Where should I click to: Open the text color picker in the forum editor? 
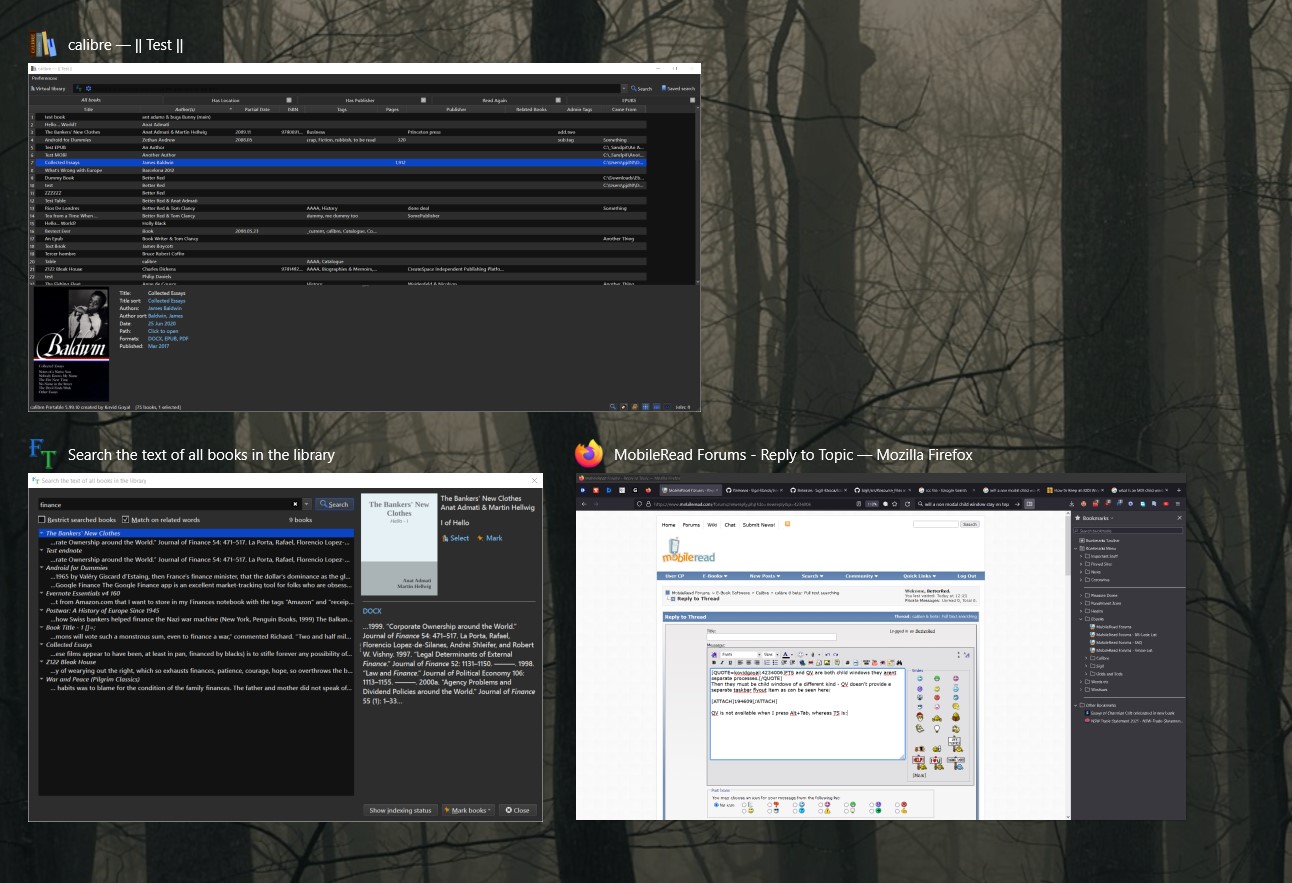click(x=787, y=654)
